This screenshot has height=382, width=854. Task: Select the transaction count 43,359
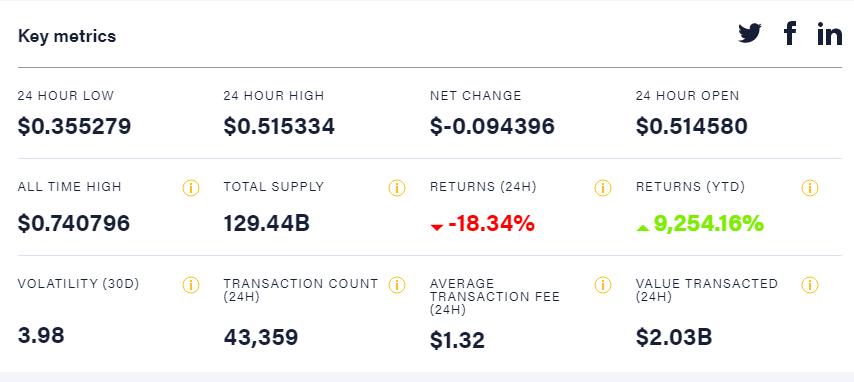[261, 337]
